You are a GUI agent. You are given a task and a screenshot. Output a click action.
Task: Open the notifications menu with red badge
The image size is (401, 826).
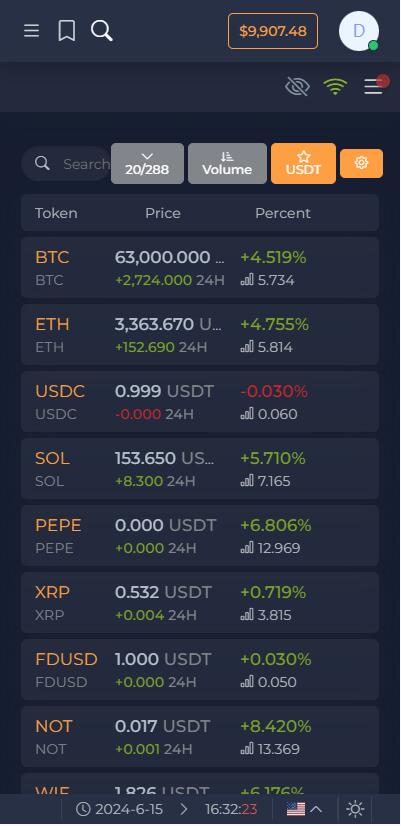[x=375, y=86]
